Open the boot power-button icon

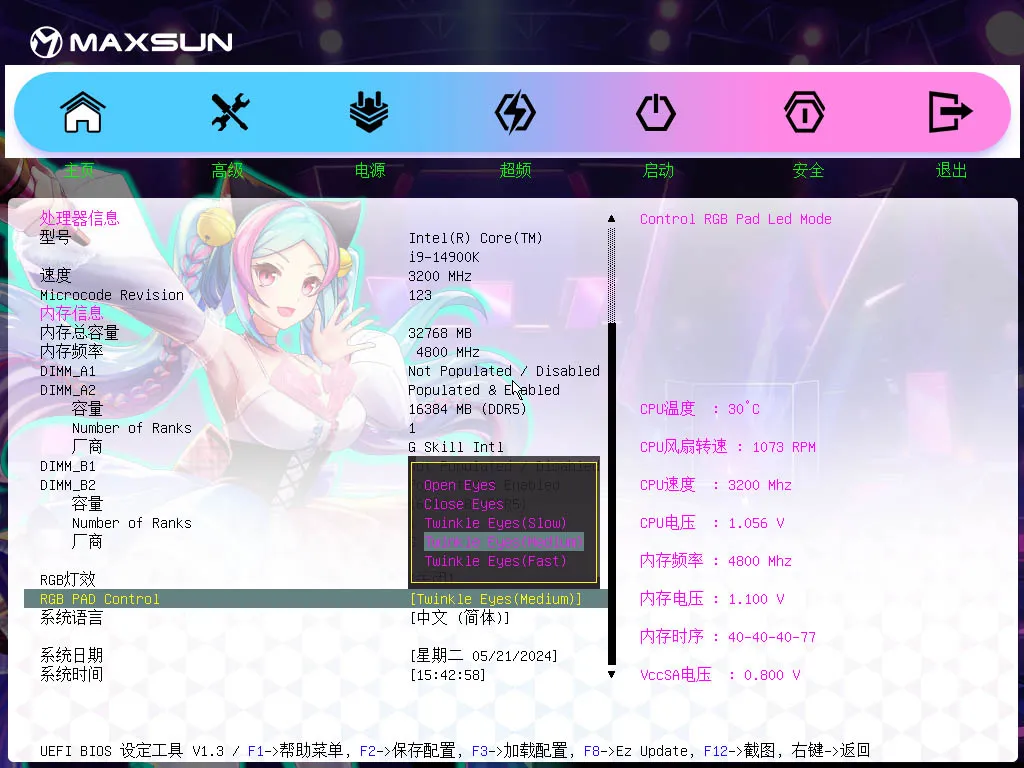(x=656, y=112)
